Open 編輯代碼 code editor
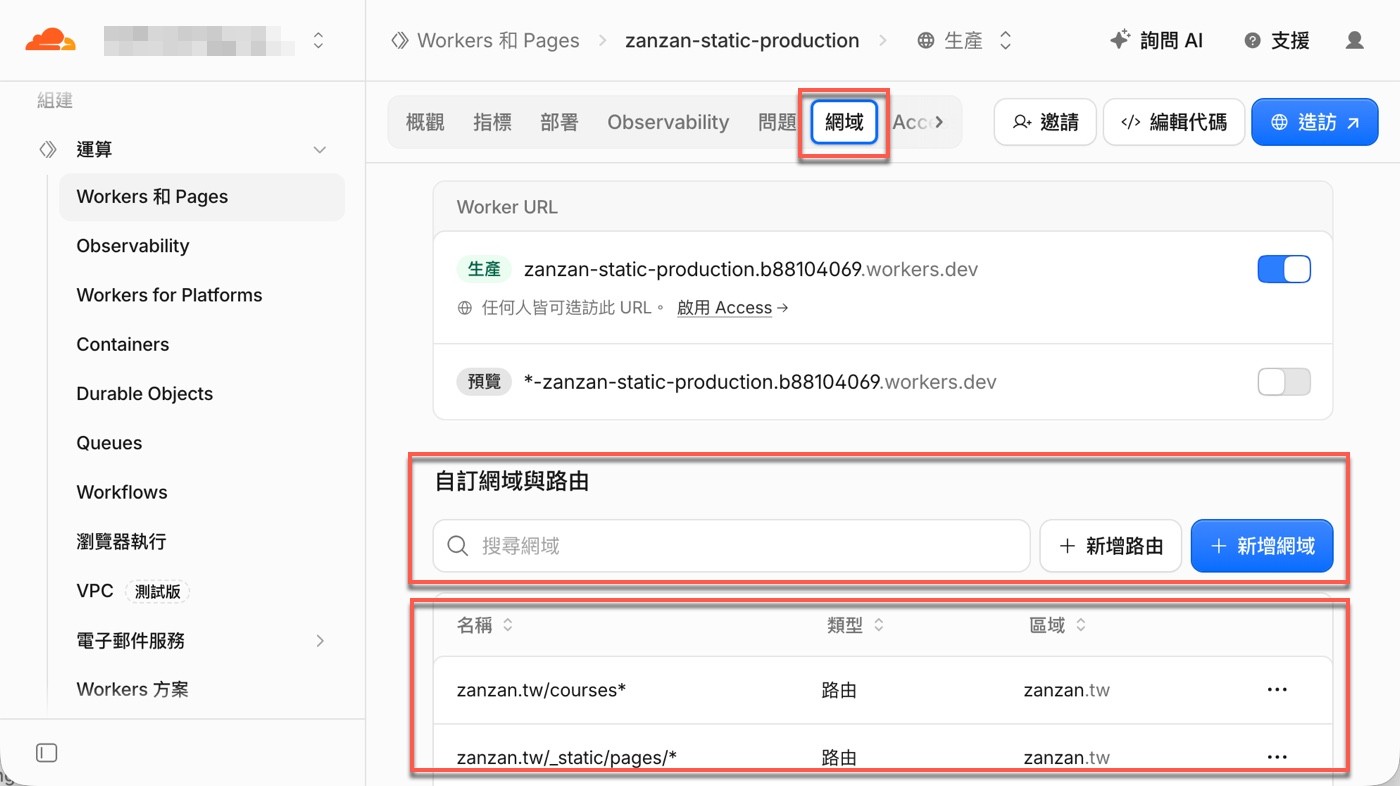Viewport: 1400px width, 786px height. pyautogui.click(x=1173, y=122)
